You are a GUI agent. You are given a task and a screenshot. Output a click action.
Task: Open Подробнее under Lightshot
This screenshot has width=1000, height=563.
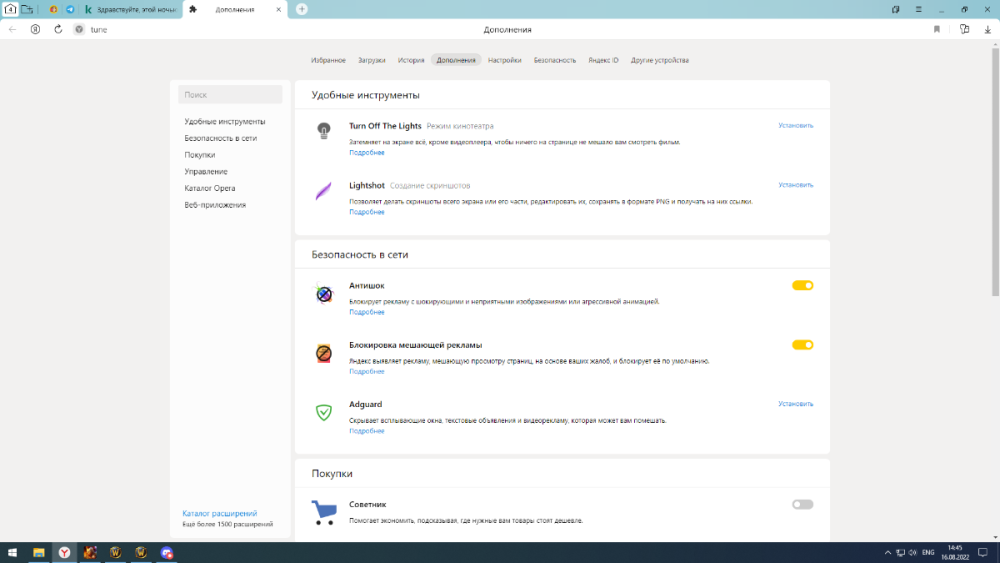pos(367,212)
